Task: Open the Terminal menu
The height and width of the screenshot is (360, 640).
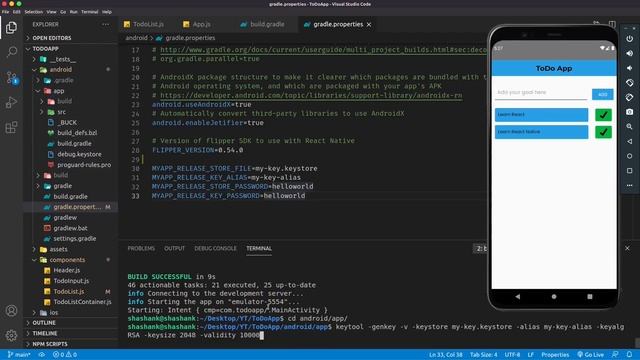Action: point(89,12)
